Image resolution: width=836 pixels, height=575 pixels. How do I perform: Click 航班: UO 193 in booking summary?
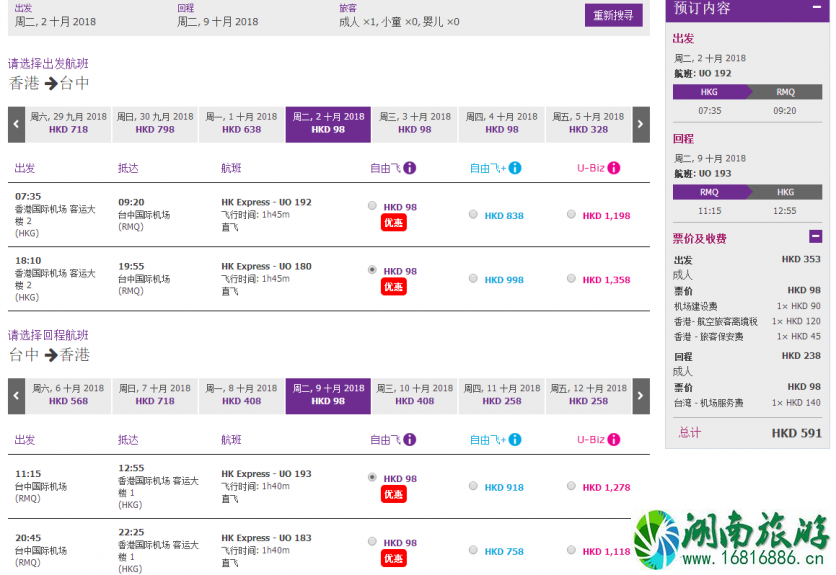tap(702, 174)
